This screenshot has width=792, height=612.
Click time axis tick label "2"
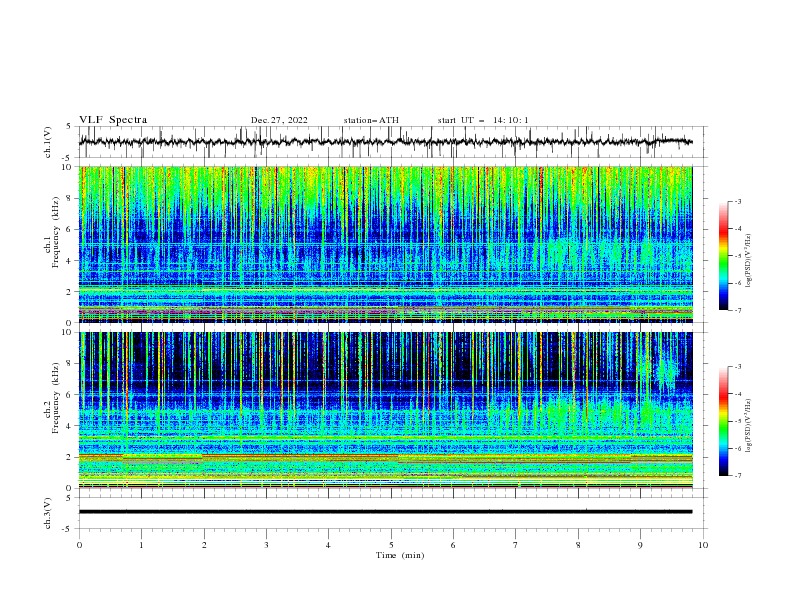point(204,545)
